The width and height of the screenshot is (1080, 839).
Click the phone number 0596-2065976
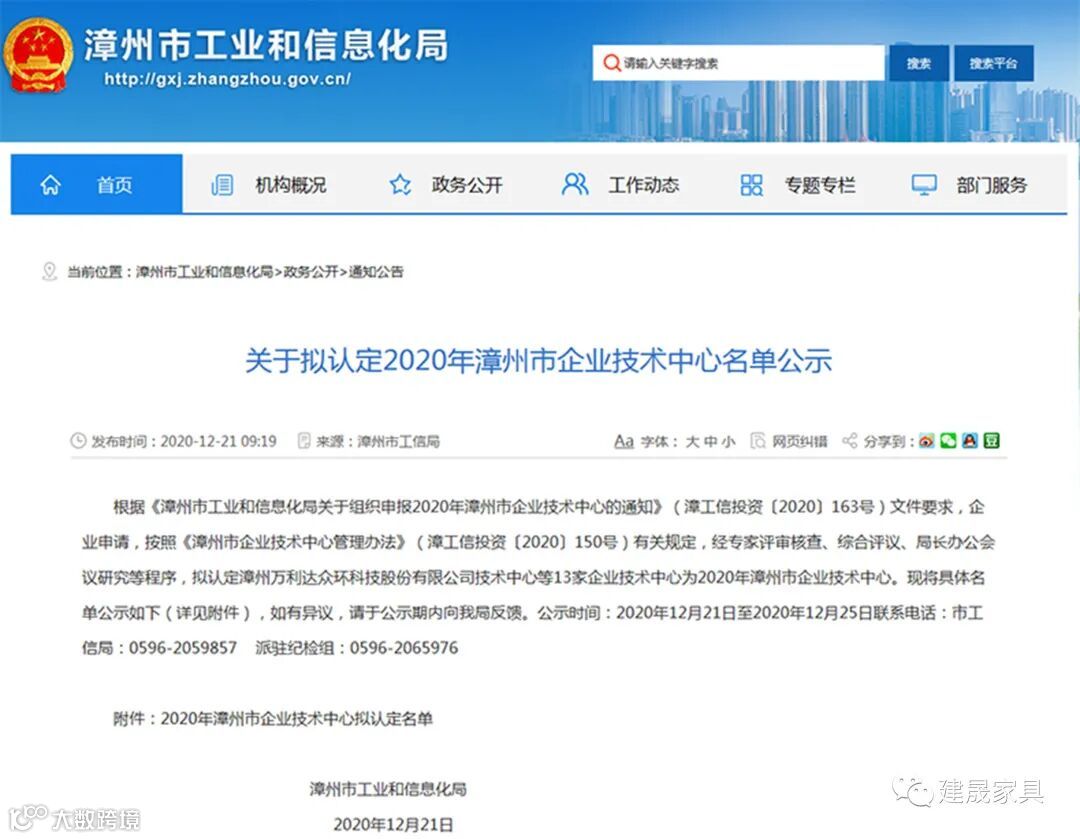pos(404,648)
